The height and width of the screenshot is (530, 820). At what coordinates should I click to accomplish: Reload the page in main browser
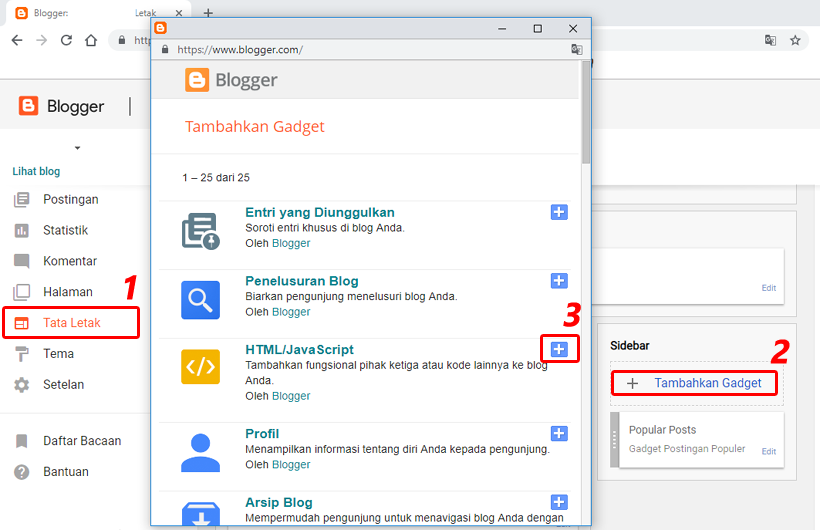(66, 40)
